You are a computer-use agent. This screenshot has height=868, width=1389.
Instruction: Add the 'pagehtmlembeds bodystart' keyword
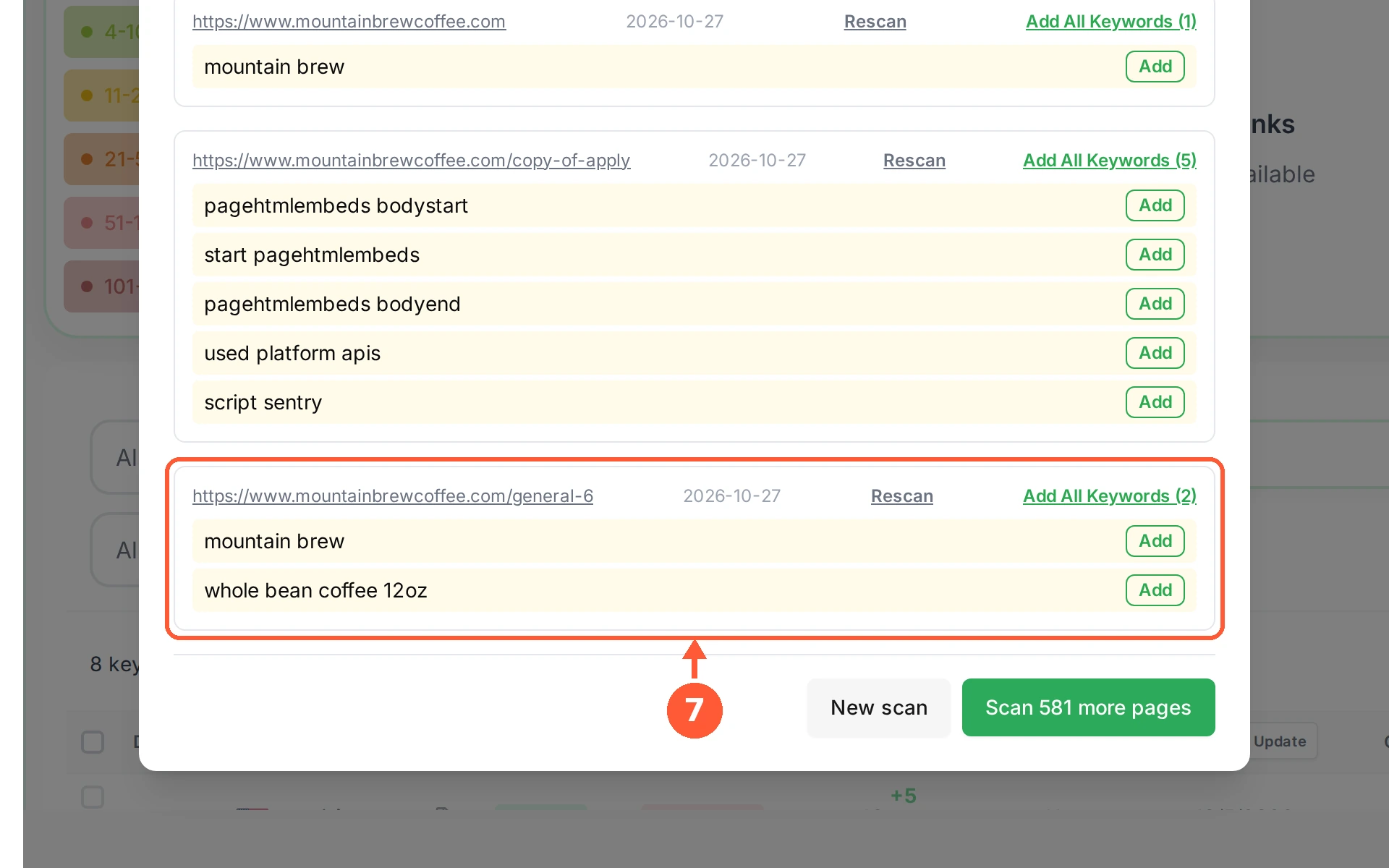1155,205
